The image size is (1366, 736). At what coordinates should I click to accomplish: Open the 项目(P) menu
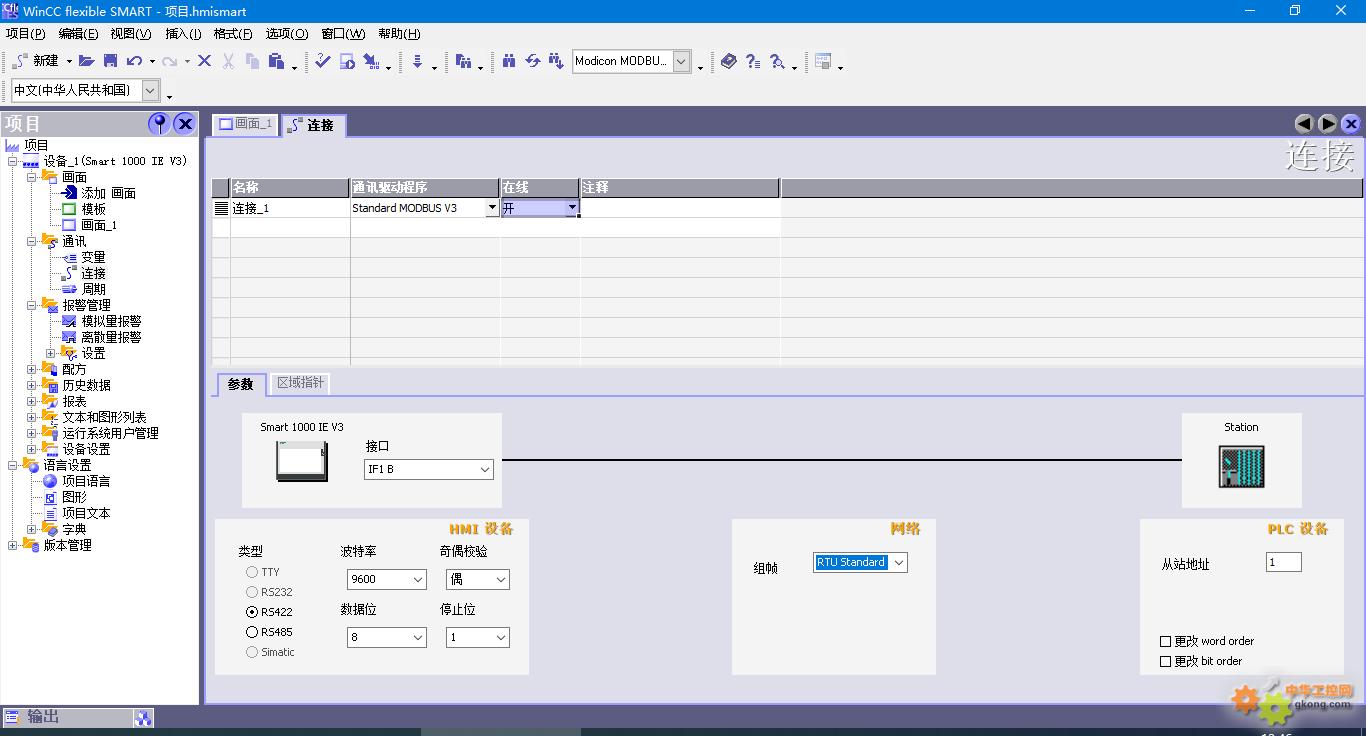(25, 33)
